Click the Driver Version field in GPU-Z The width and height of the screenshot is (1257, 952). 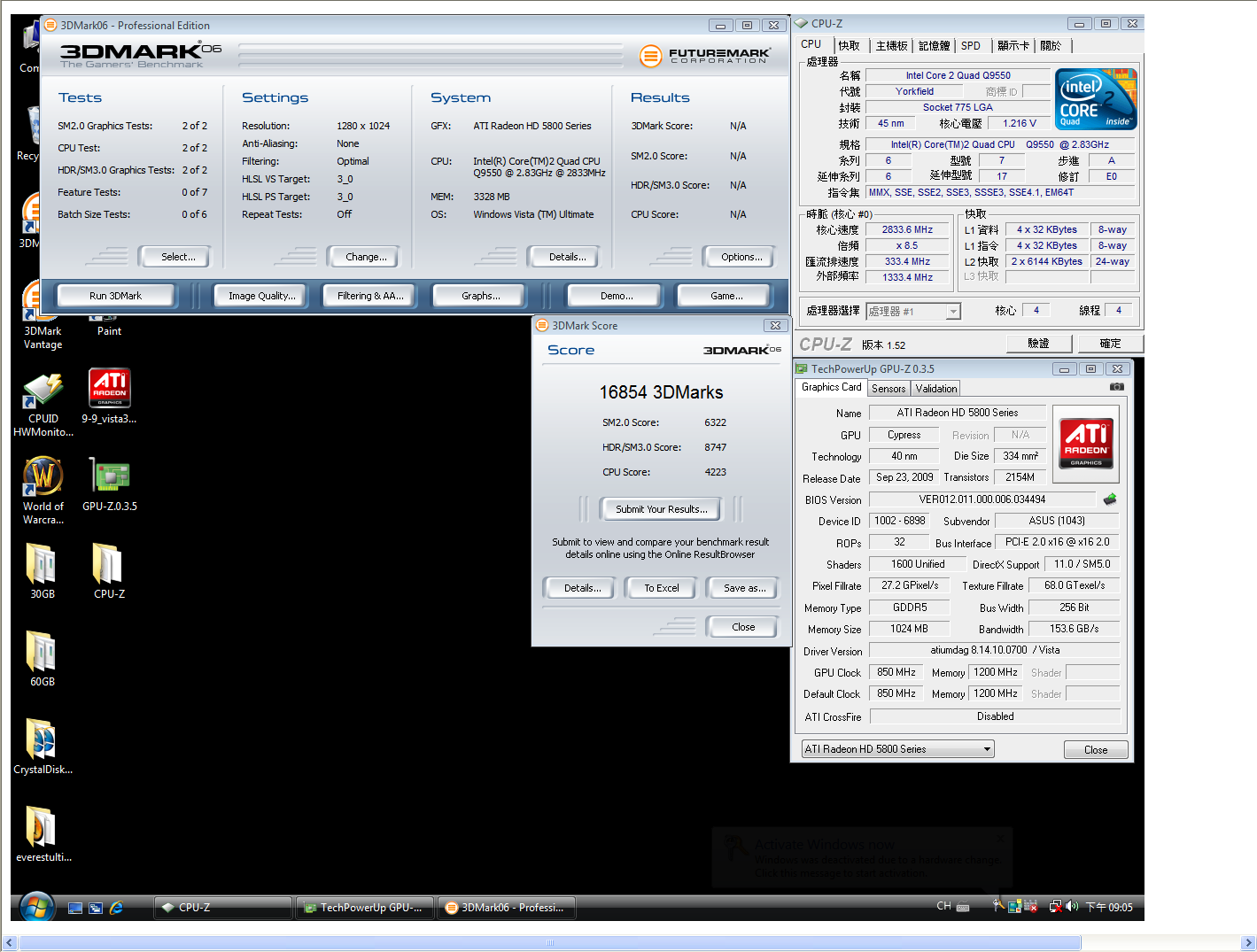995,650
